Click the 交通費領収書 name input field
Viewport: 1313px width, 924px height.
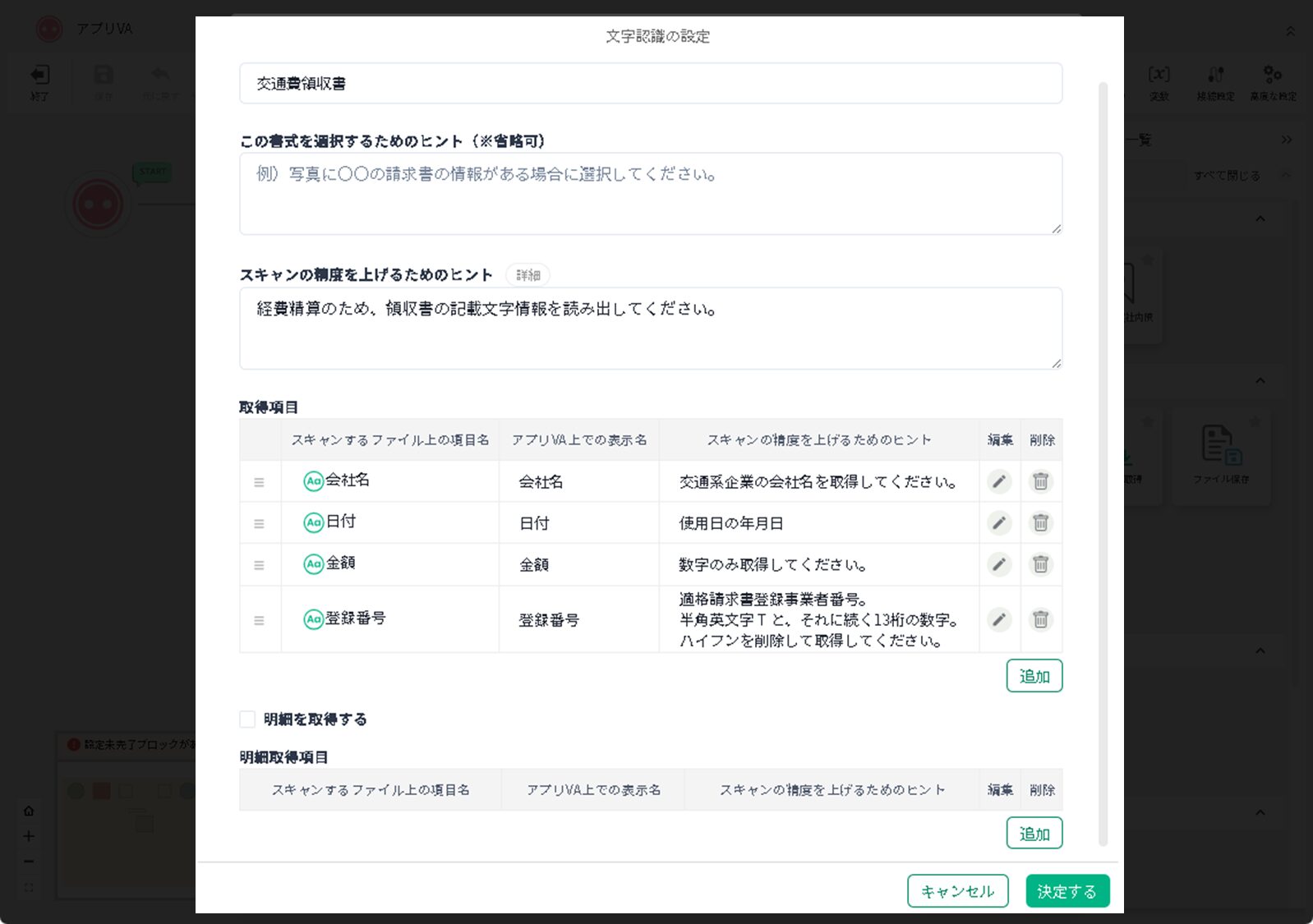coord(650,84)
